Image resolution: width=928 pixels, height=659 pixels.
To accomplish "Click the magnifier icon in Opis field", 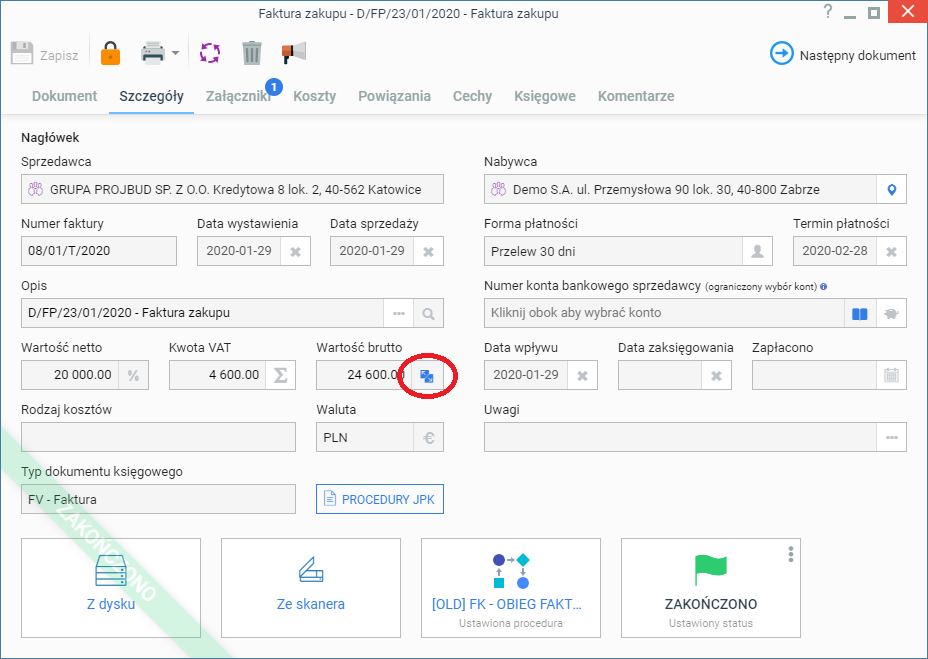I will 428,313.
